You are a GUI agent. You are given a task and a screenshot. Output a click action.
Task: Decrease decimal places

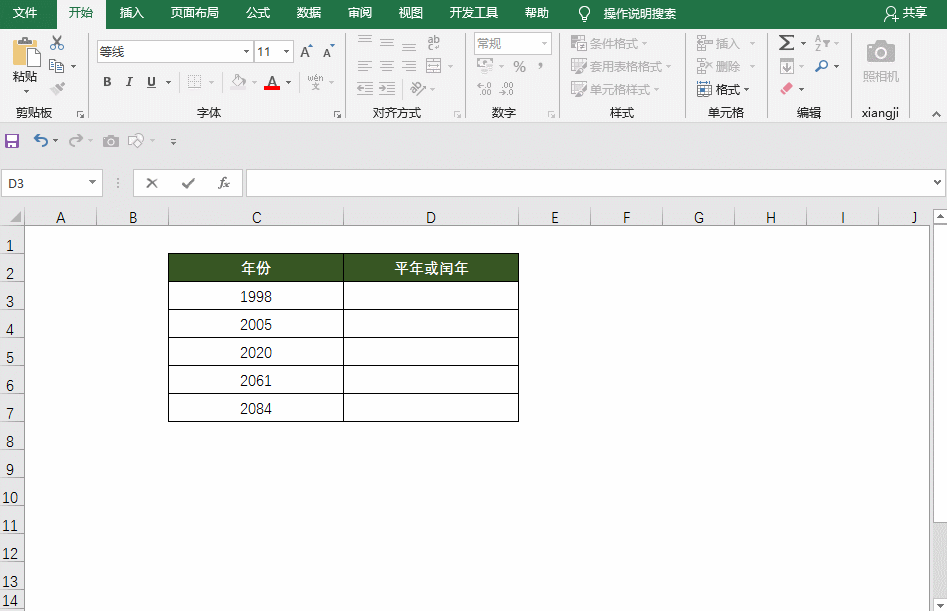coord(507,89)
